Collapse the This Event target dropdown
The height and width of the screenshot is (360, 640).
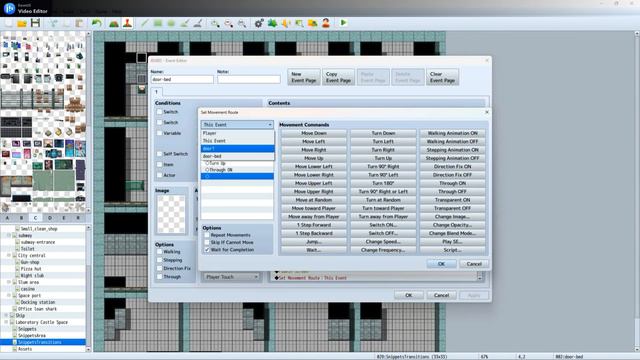[x=237, y=124]
